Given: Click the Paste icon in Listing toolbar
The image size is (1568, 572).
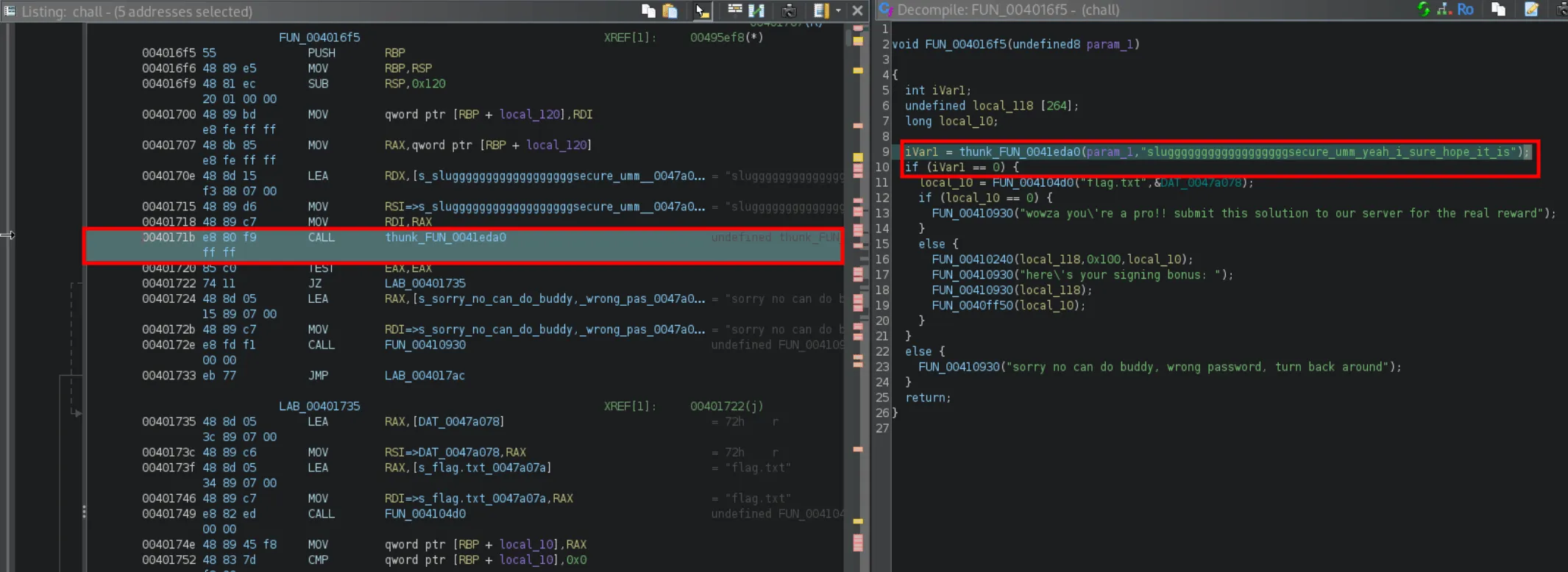Looking at the screenshot, I should pos(670,10).
